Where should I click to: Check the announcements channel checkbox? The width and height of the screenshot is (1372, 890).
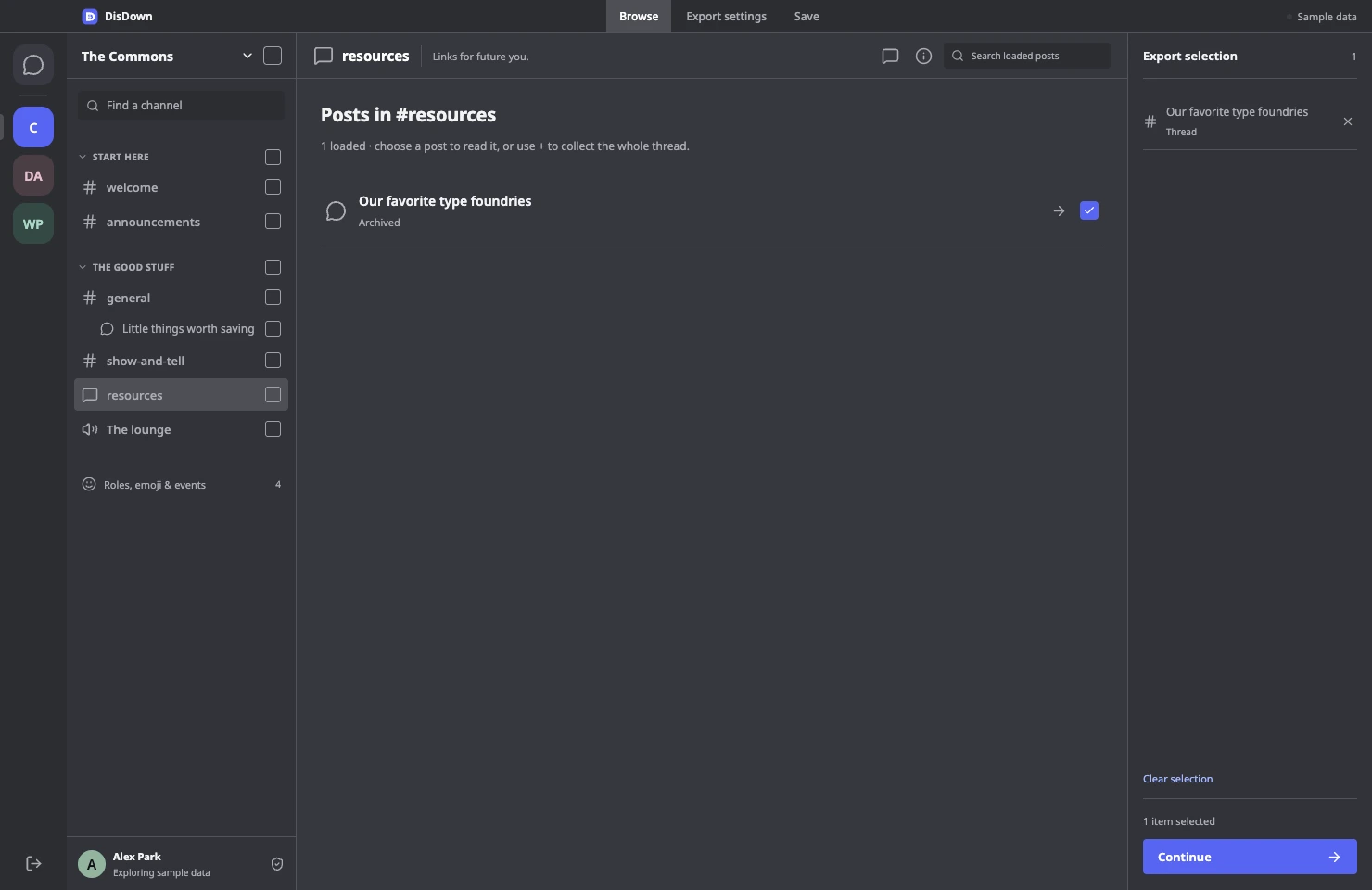click(273, 222)
